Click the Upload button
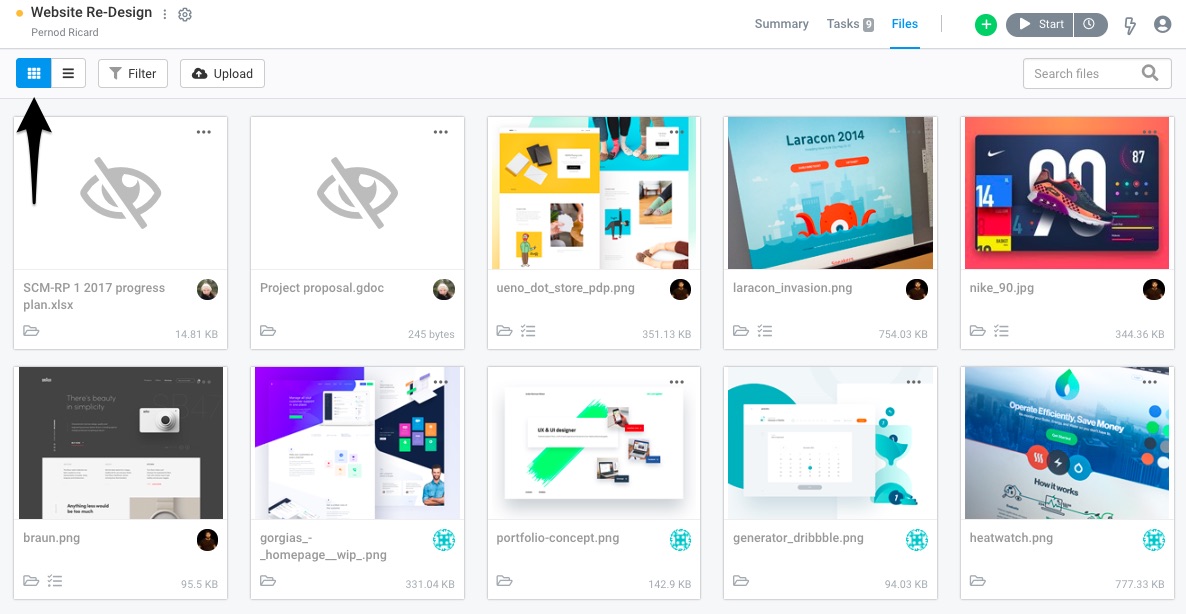 (x=222, y=73)
